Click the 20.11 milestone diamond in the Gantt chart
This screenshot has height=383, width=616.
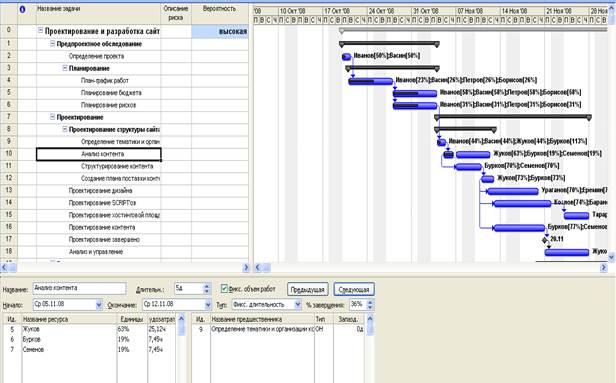click(x=544, y=240)
